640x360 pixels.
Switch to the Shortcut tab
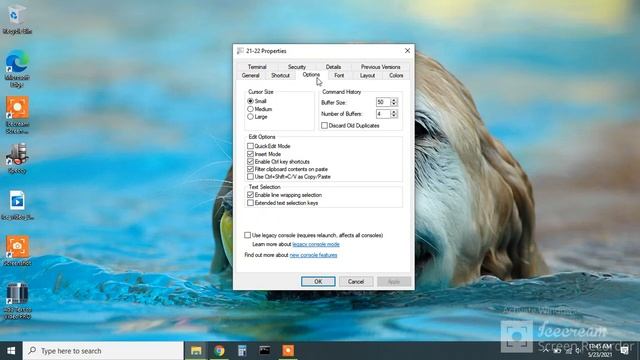coord(280,76)
